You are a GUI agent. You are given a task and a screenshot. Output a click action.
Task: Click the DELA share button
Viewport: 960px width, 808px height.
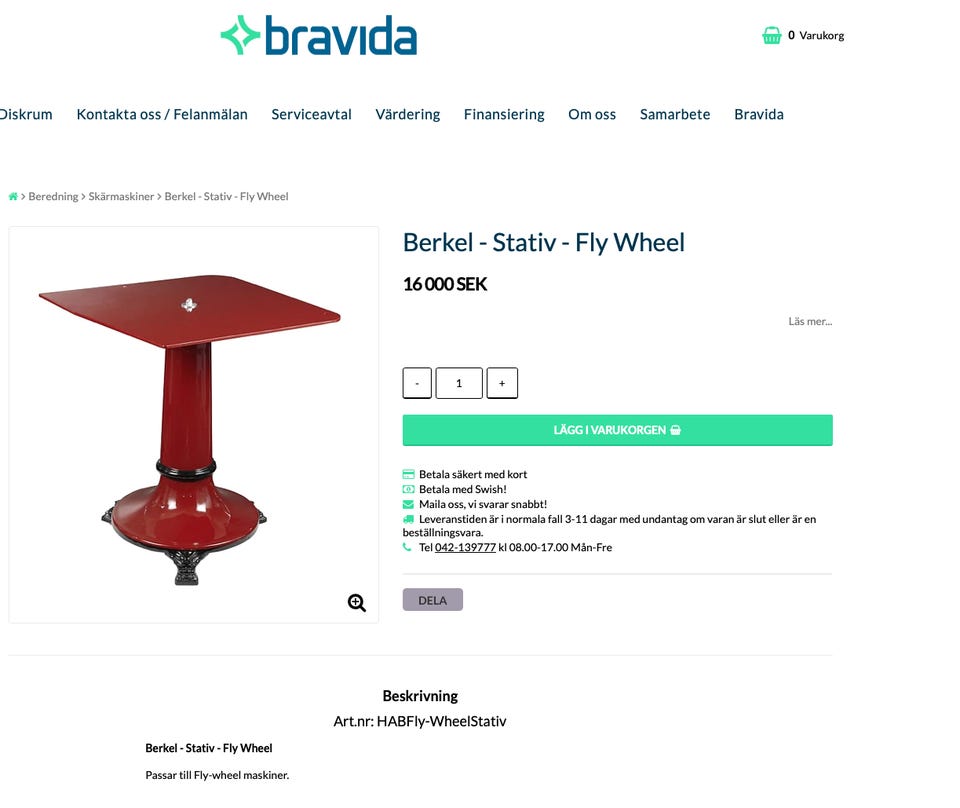pos(432,600)
